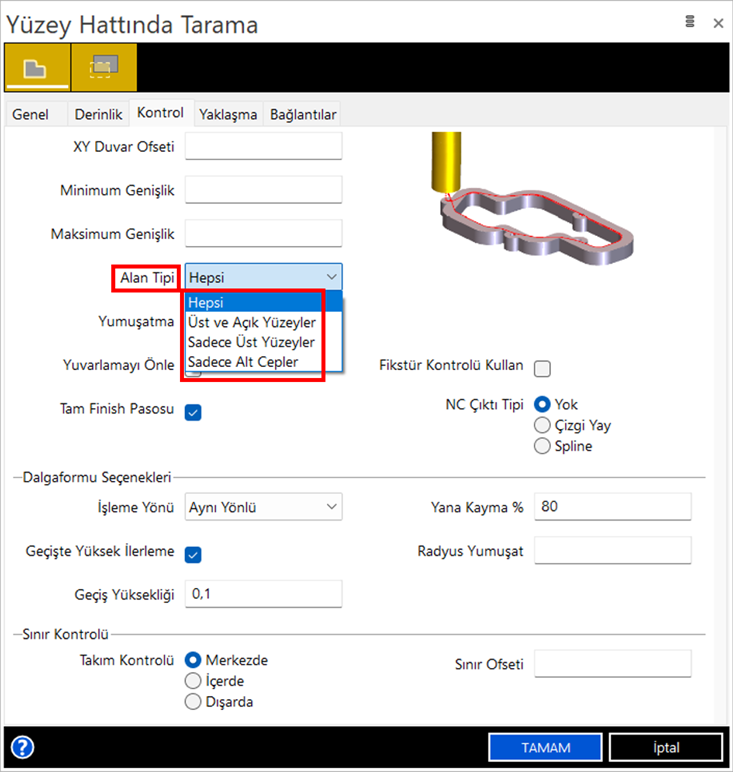Select Takım Kontrolü Merkezde radio button
Screen dimensions: 733x772
193,660
